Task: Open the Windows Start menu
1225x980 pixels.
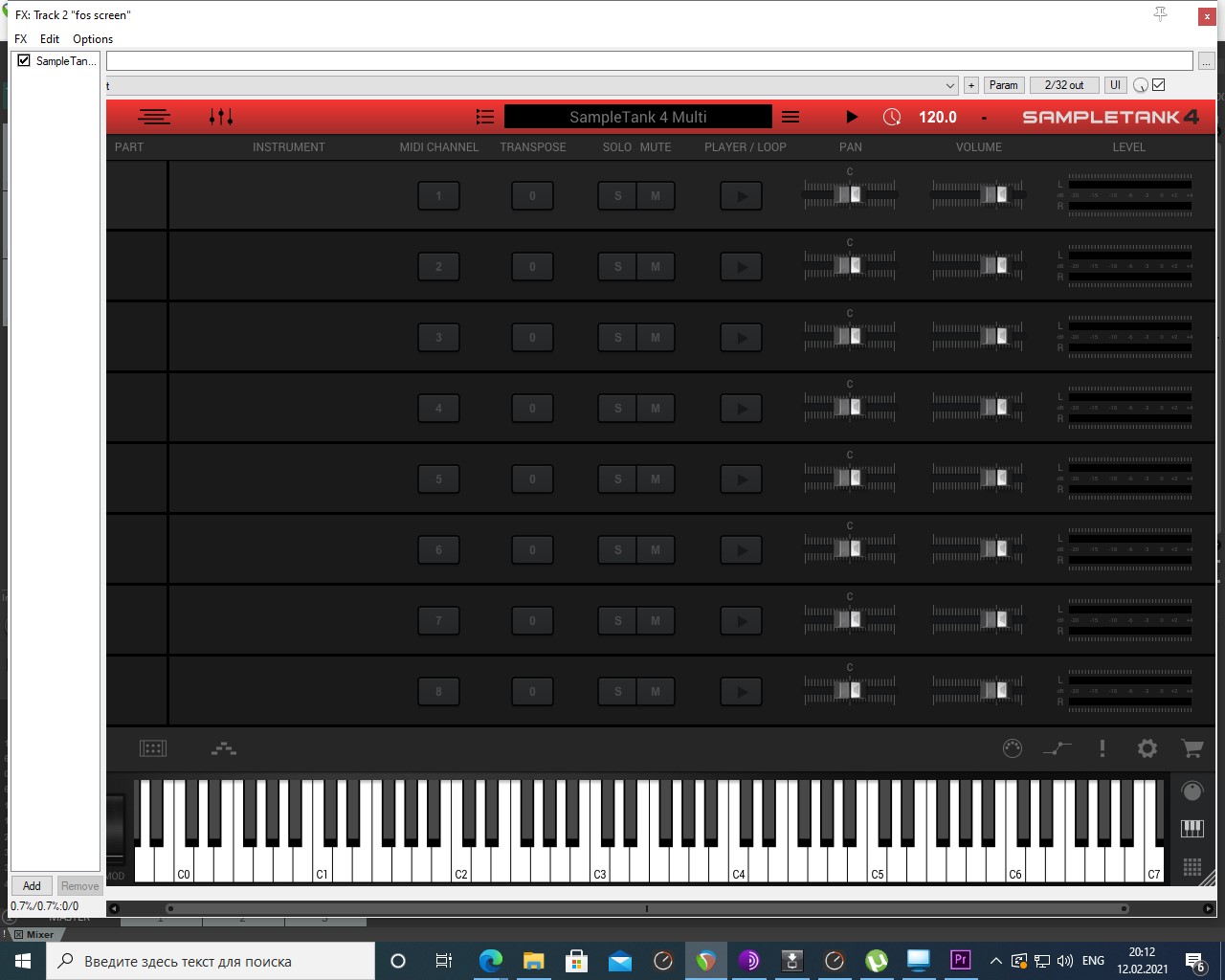Action: pos(23,961)
